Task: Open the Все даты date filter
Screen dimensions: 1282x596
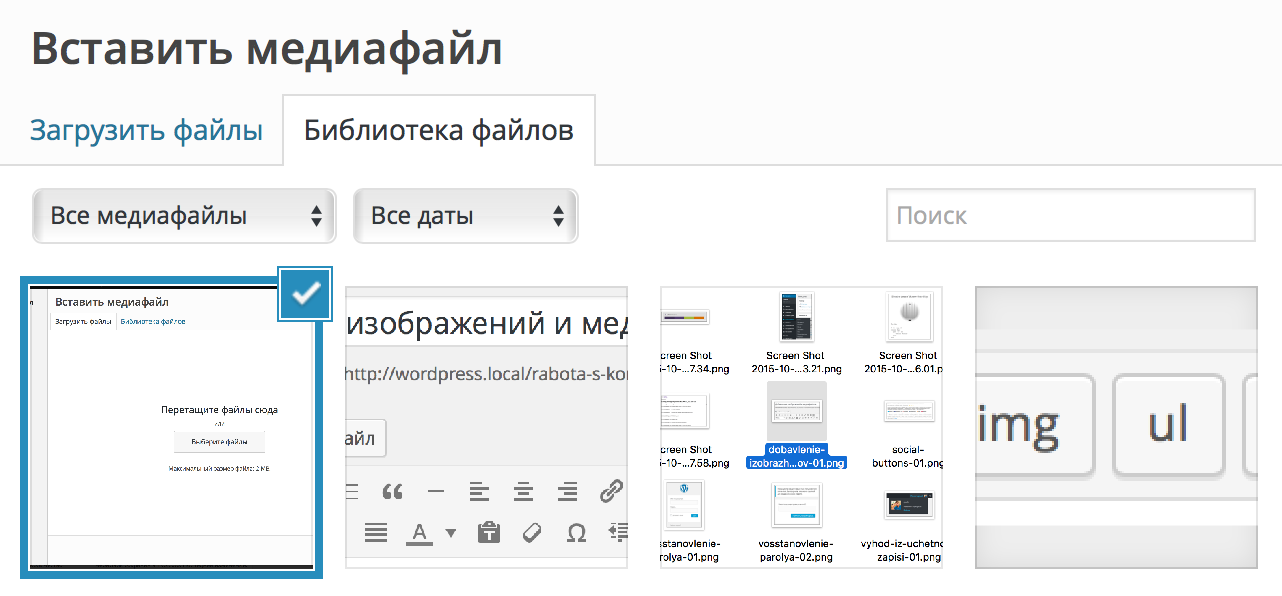Action: coord(465,216)
